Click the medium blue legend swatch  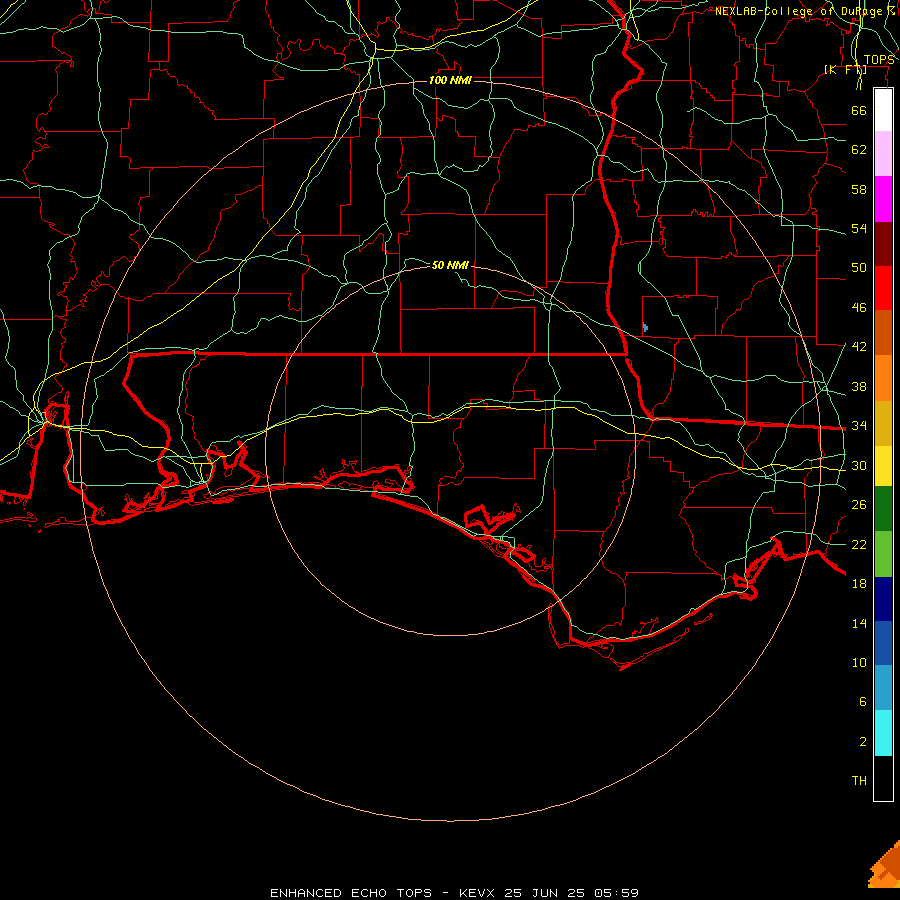click(883, 643)
